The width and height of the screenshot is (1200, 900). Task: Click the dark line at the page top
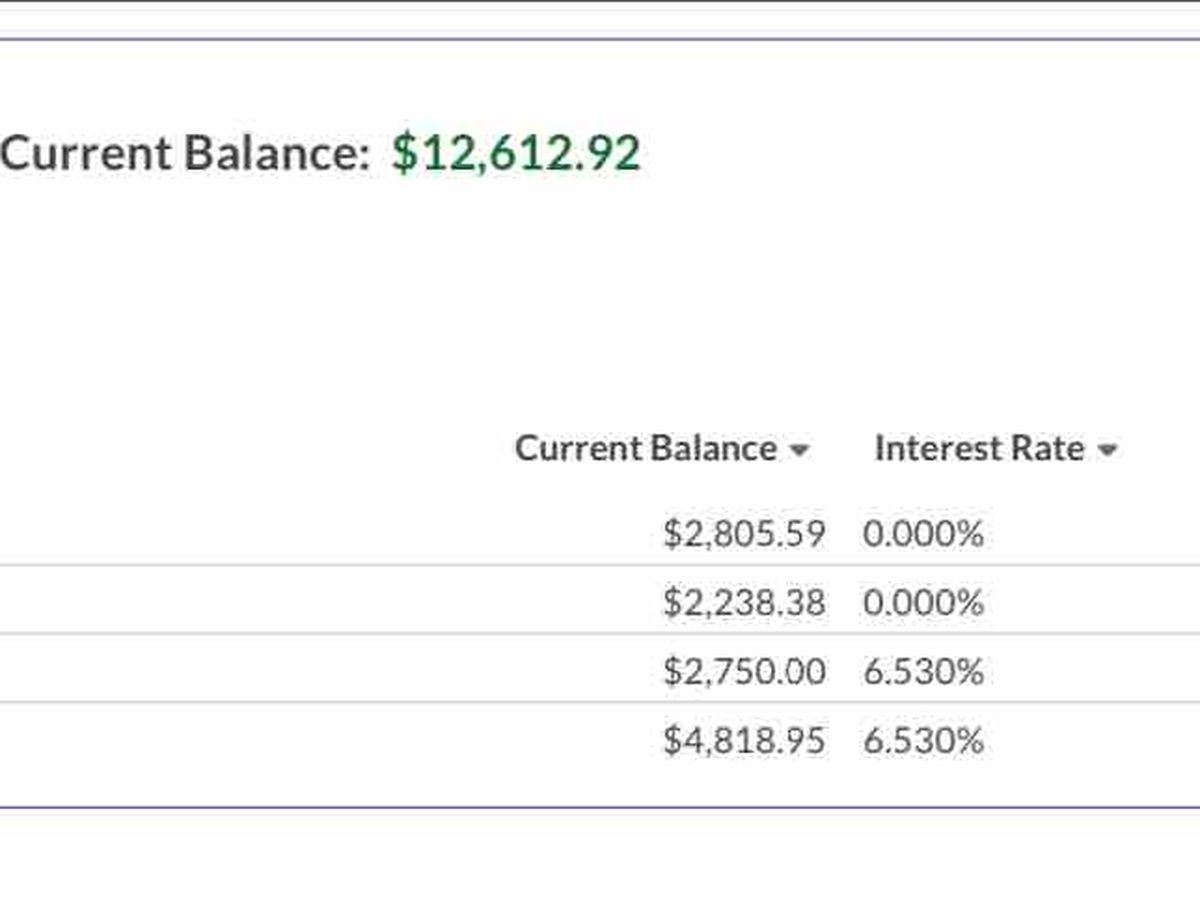pyautogui.click(x=600, y=1)
